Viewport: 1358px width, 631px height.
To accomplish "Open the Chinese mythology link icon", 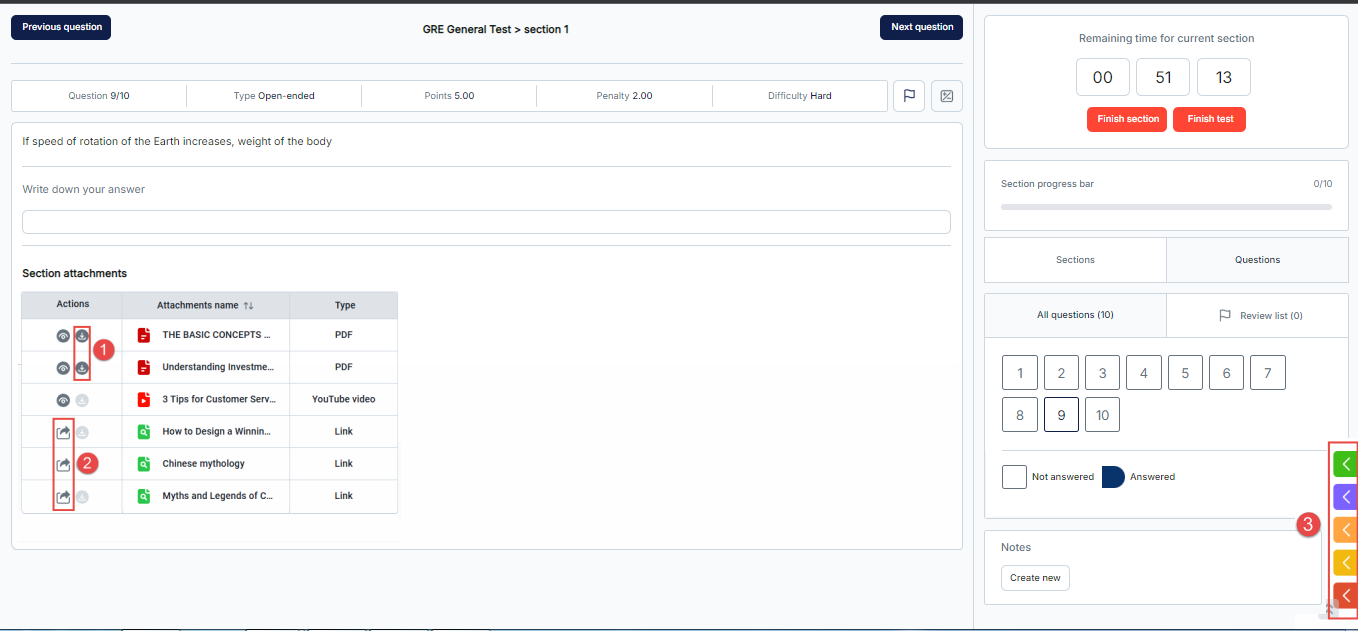I will [x=63, y=464].
